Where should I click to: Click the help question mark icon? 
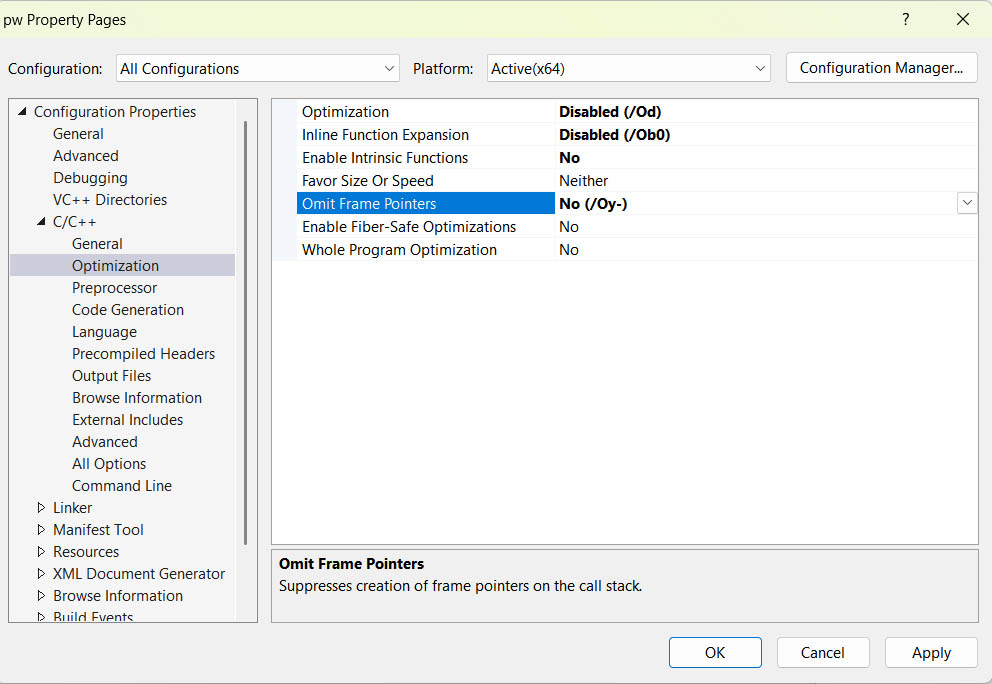pos(906,19)
